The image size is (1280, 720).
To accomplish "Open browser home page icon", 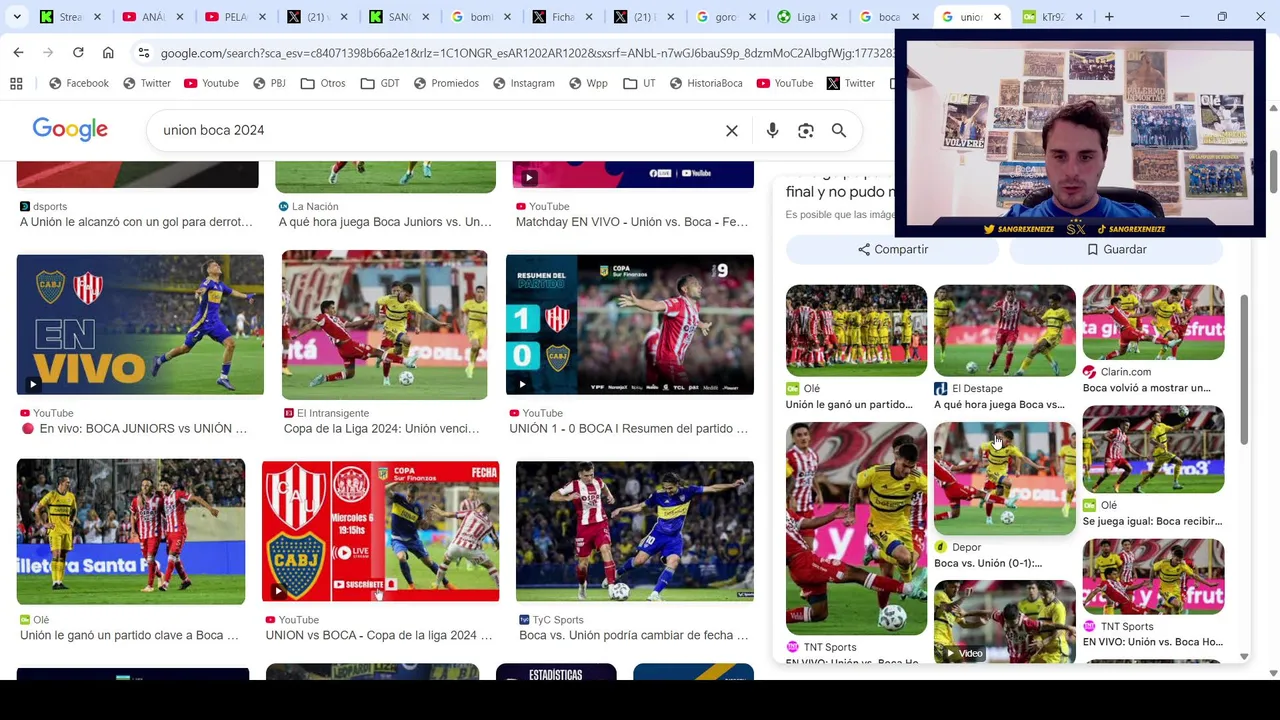I will pos(108,52).
